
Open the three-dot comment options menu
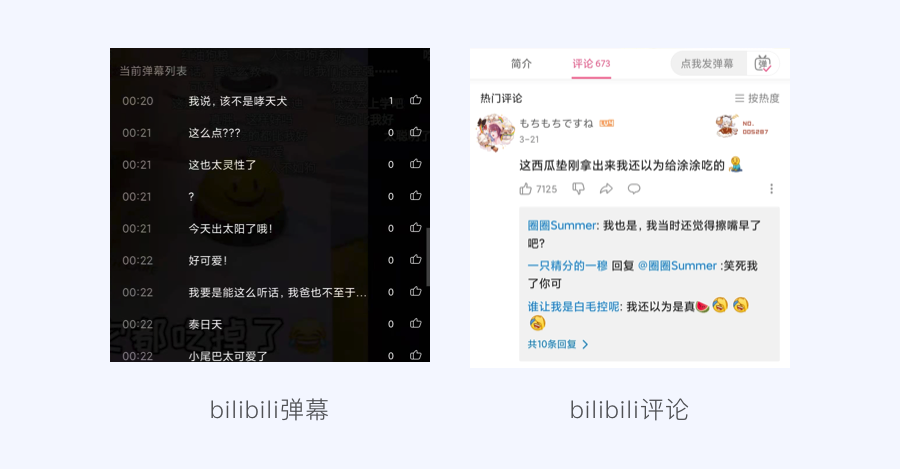(x=771, y=189)
